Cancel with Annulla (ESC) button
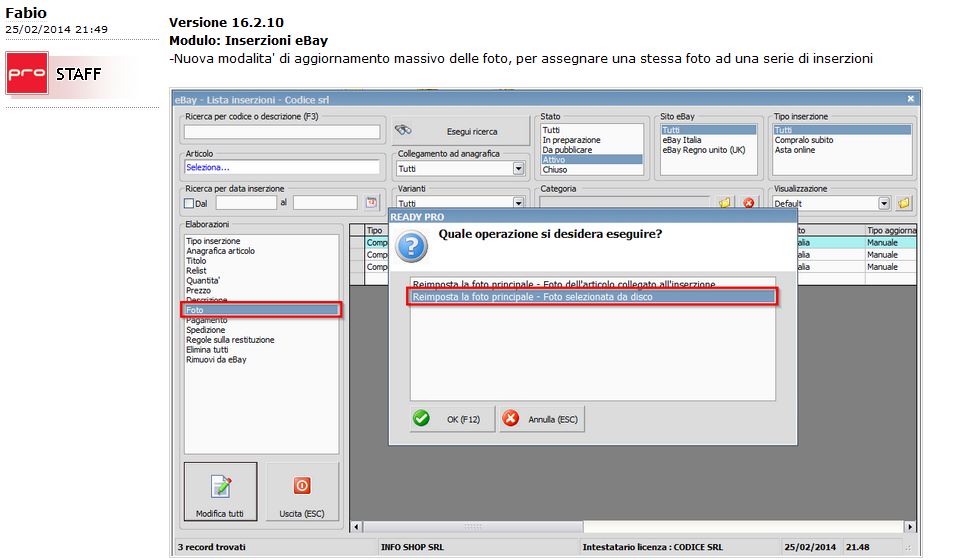Image resolution: width=972 pixels, height=560 pixels. click(x=542, y=419)
